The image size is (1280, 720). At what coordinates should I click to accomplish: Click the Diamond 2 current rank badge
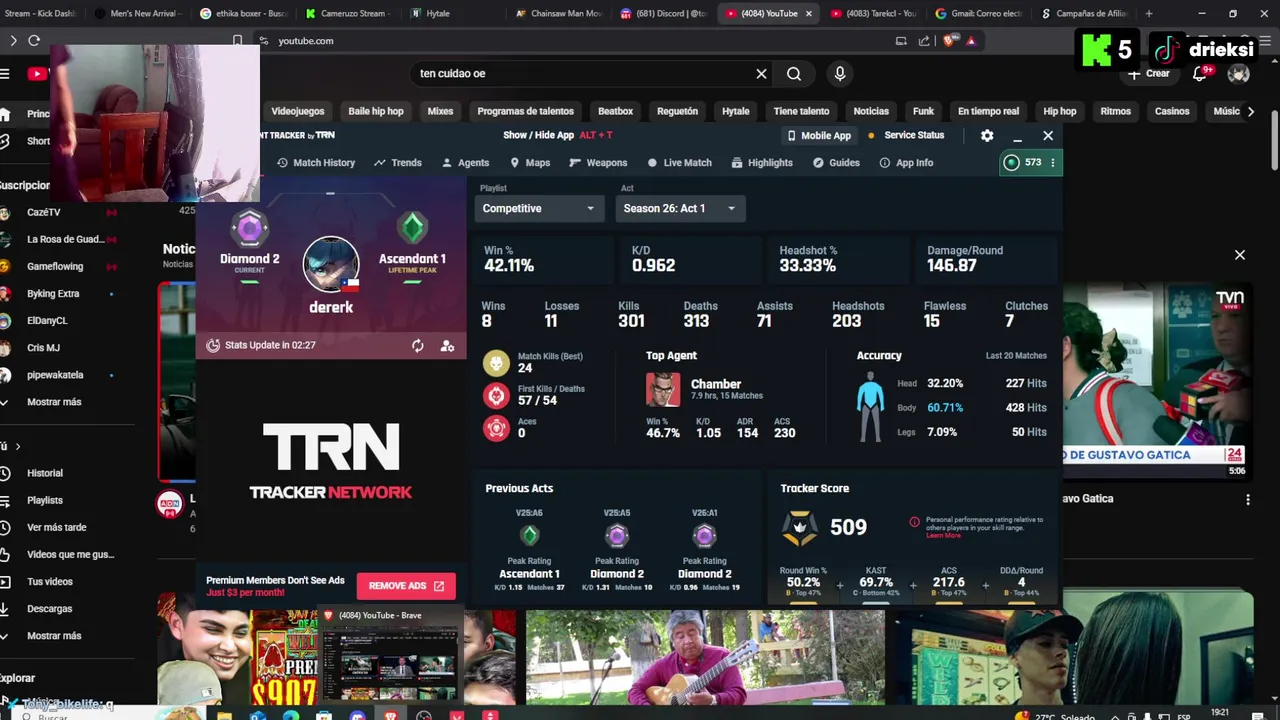[249, 229]
